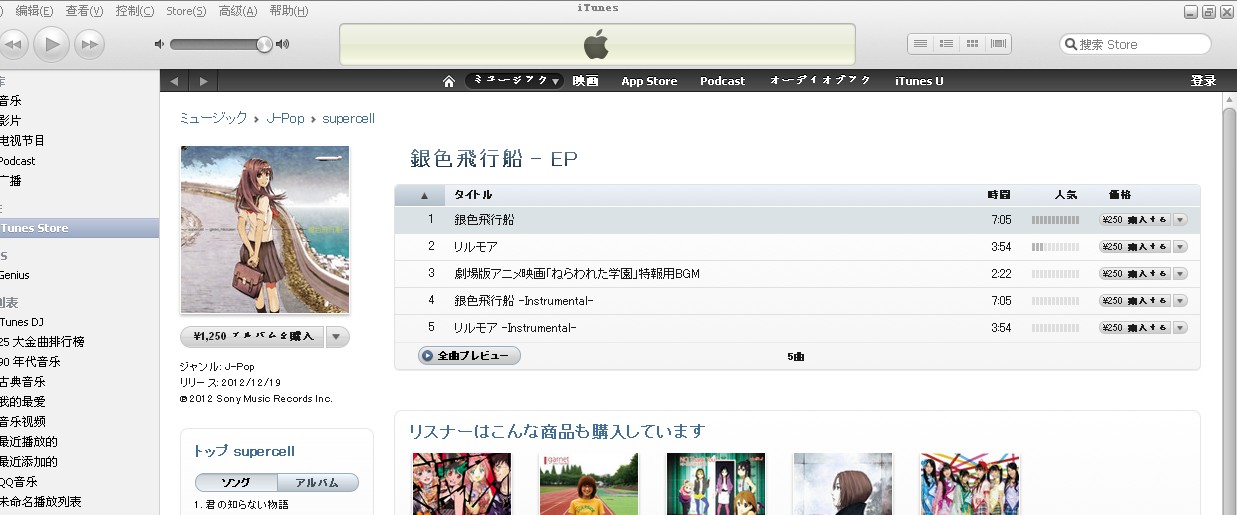Screen dimensions: 1237x515
Task: Open the 帮助 menu
Action: (x=289, y=11)
